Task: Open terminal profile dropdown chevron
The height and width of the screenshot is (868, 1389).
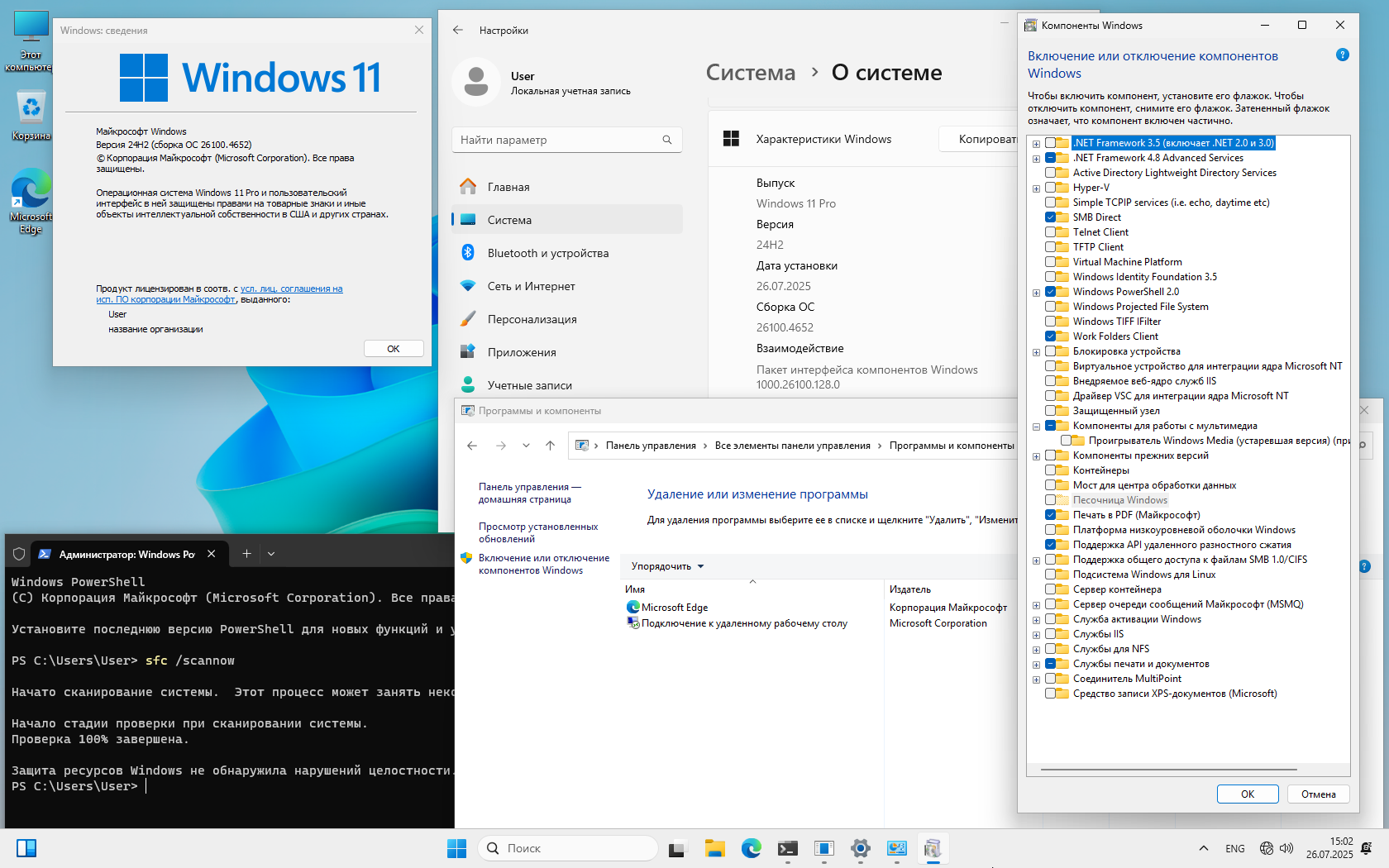Action: pyautogui.click(x=271, y=554)
